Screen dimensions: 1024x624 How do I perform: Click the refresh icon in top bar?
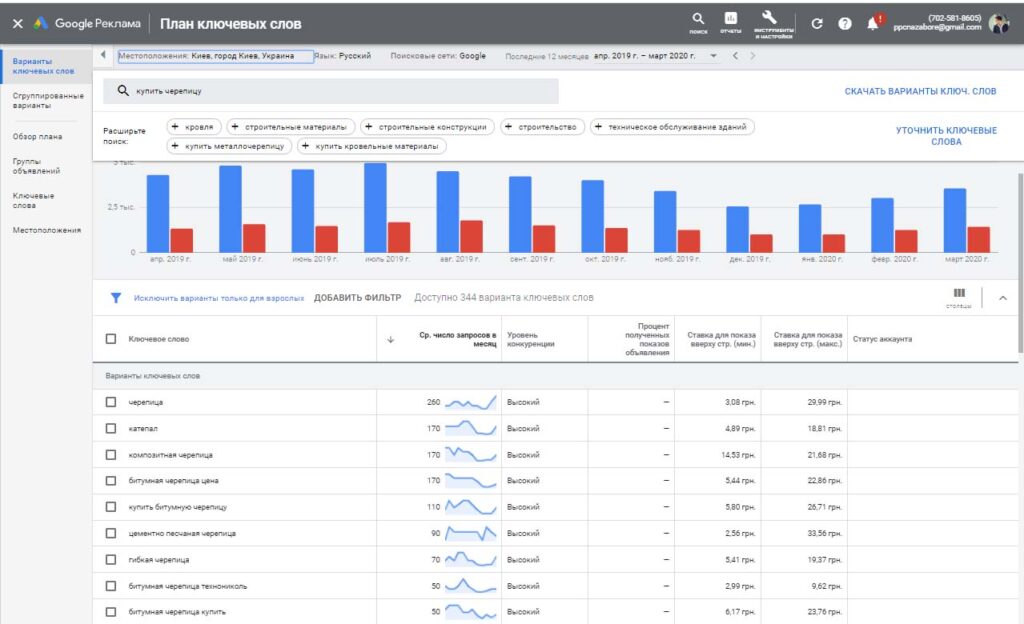(x=817, y=23)
